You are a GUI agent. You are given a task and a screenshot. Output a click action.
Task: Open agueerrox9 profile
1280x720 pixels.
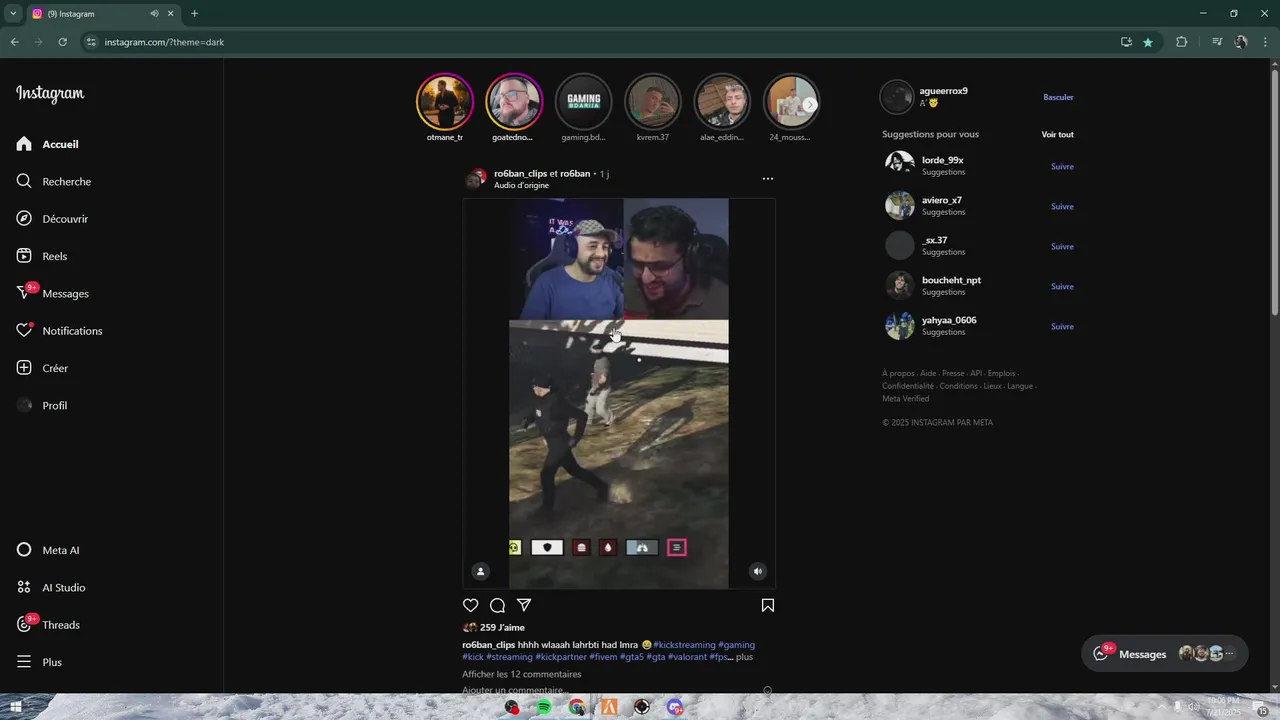943,91
